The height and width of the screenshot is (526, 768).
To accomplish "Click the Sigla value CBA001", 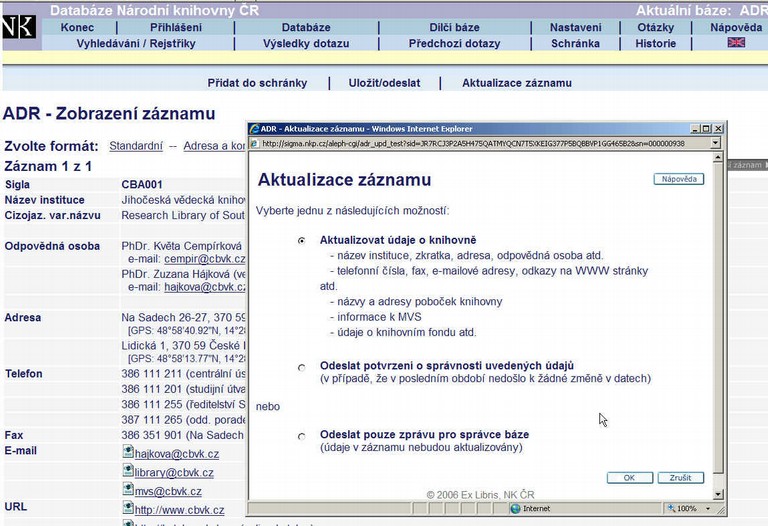I will click(x=142, y=185).
